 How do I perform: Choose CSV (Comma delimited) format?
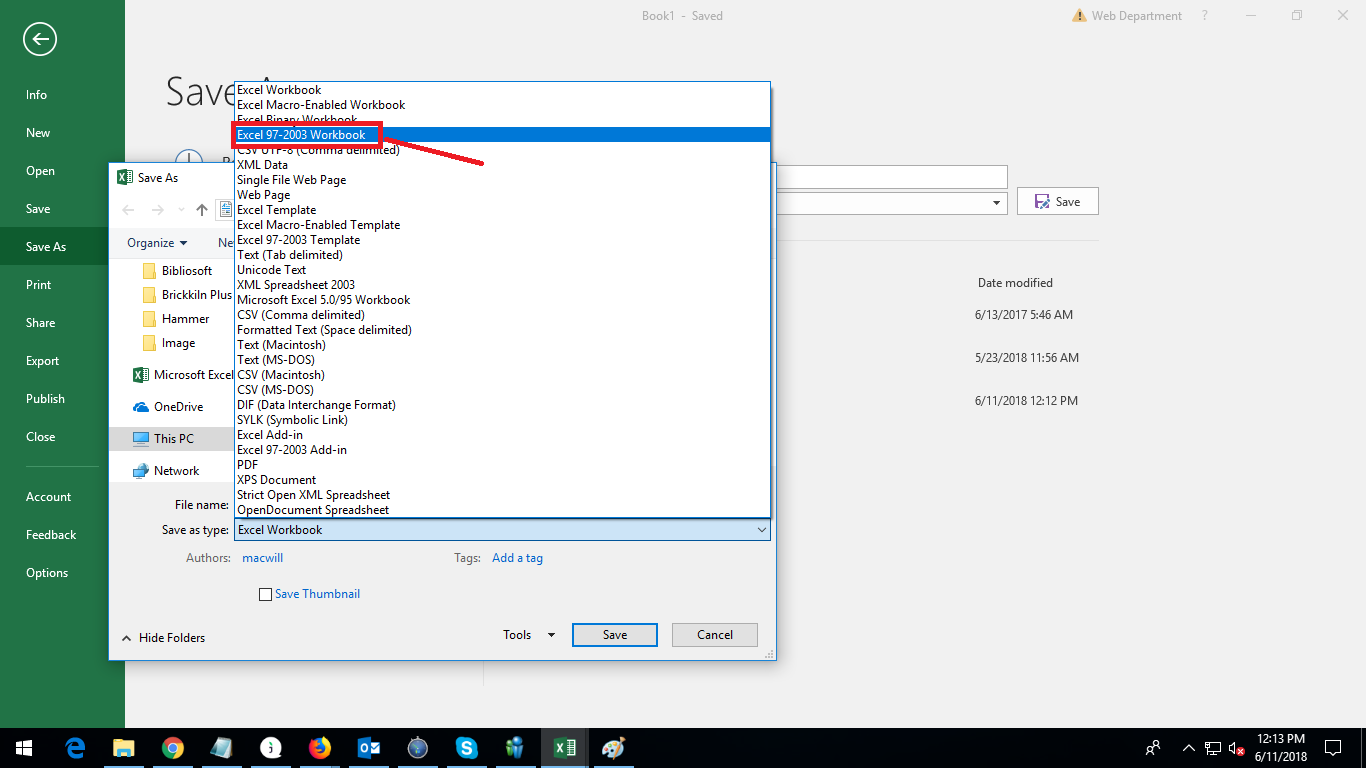point(502,315)
